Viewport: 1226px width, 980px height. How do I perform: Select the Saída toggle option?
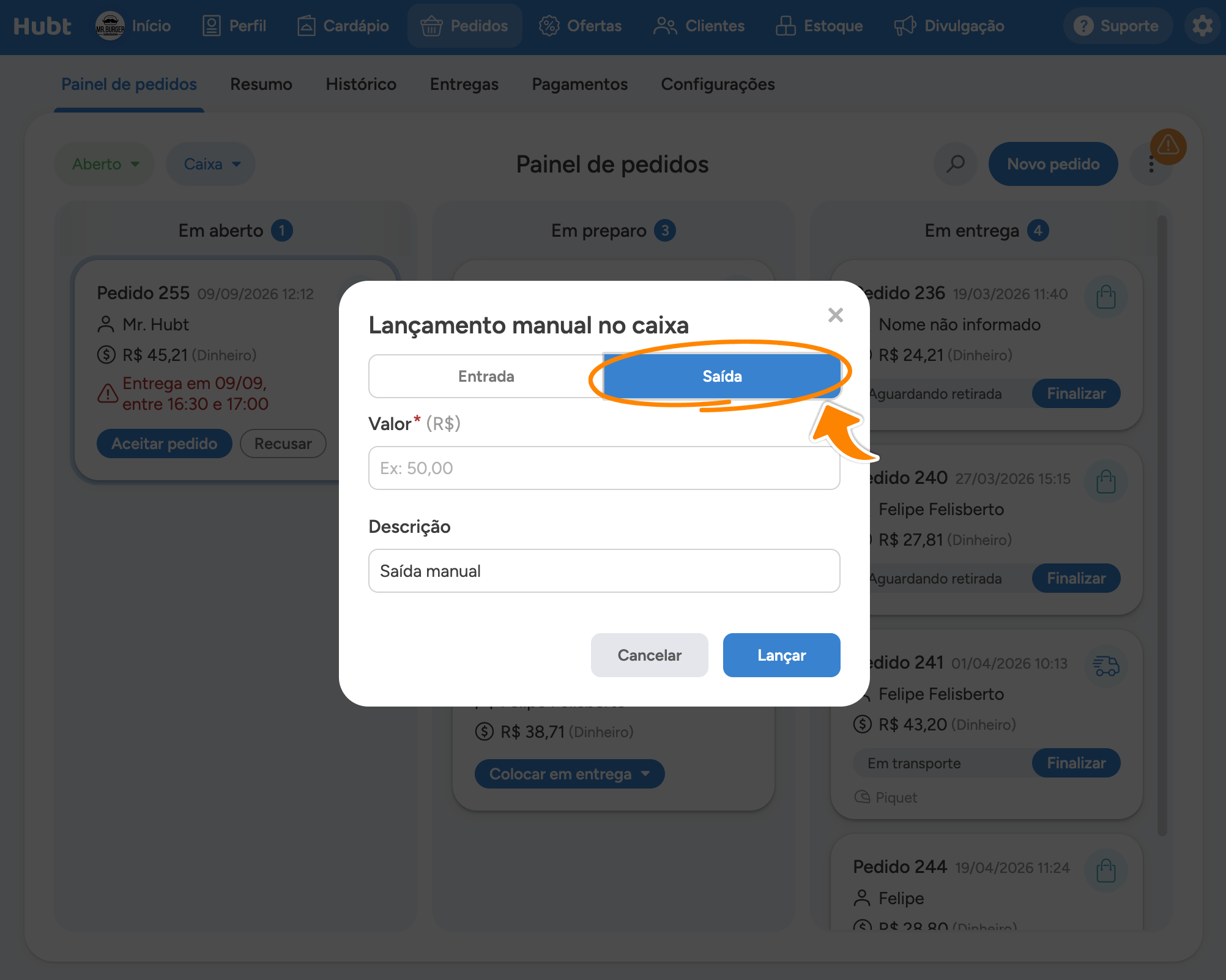click(x=722, y=376)
